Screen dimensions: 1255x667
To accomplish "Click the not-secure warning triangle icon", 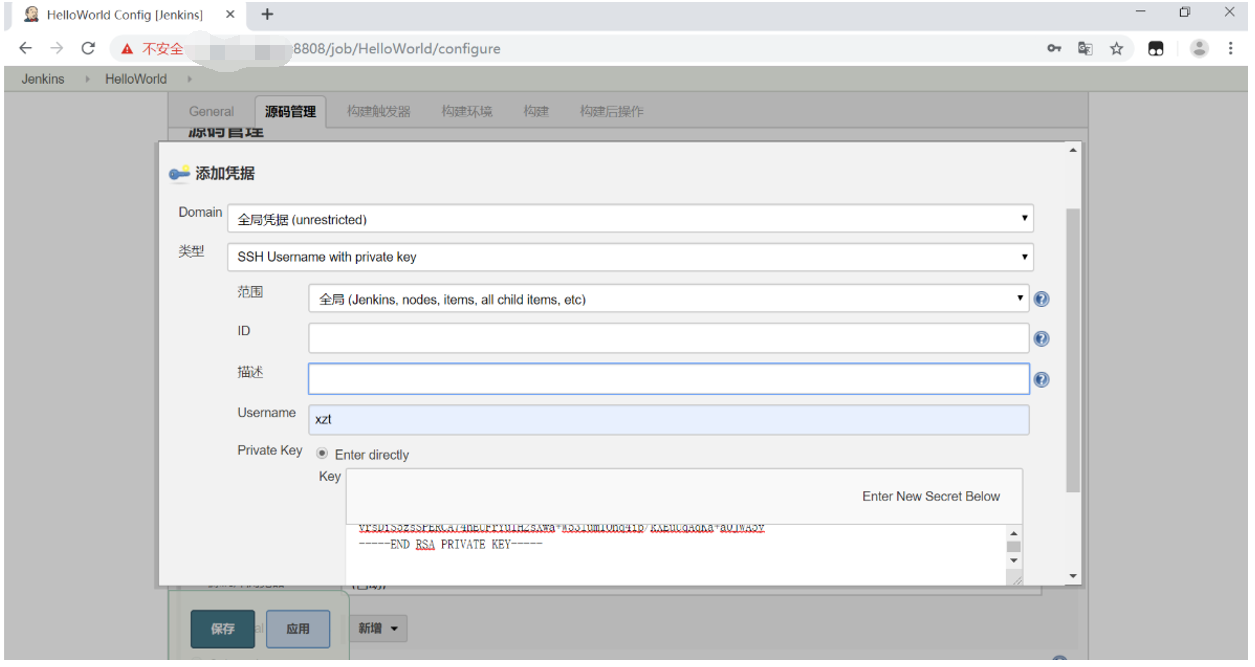I will coord(127,48).
